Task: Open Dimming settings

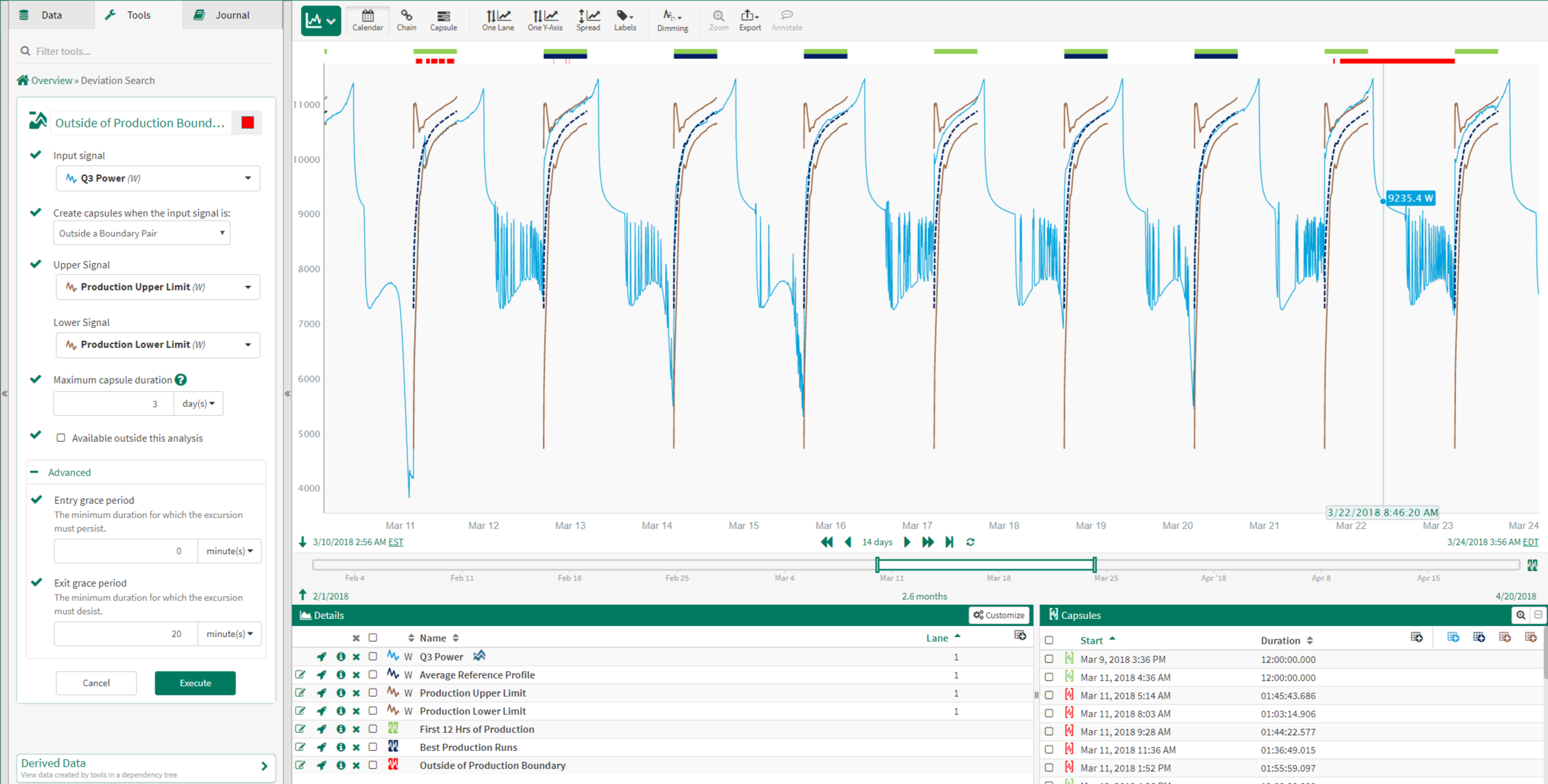Action: tap(672, 20)
